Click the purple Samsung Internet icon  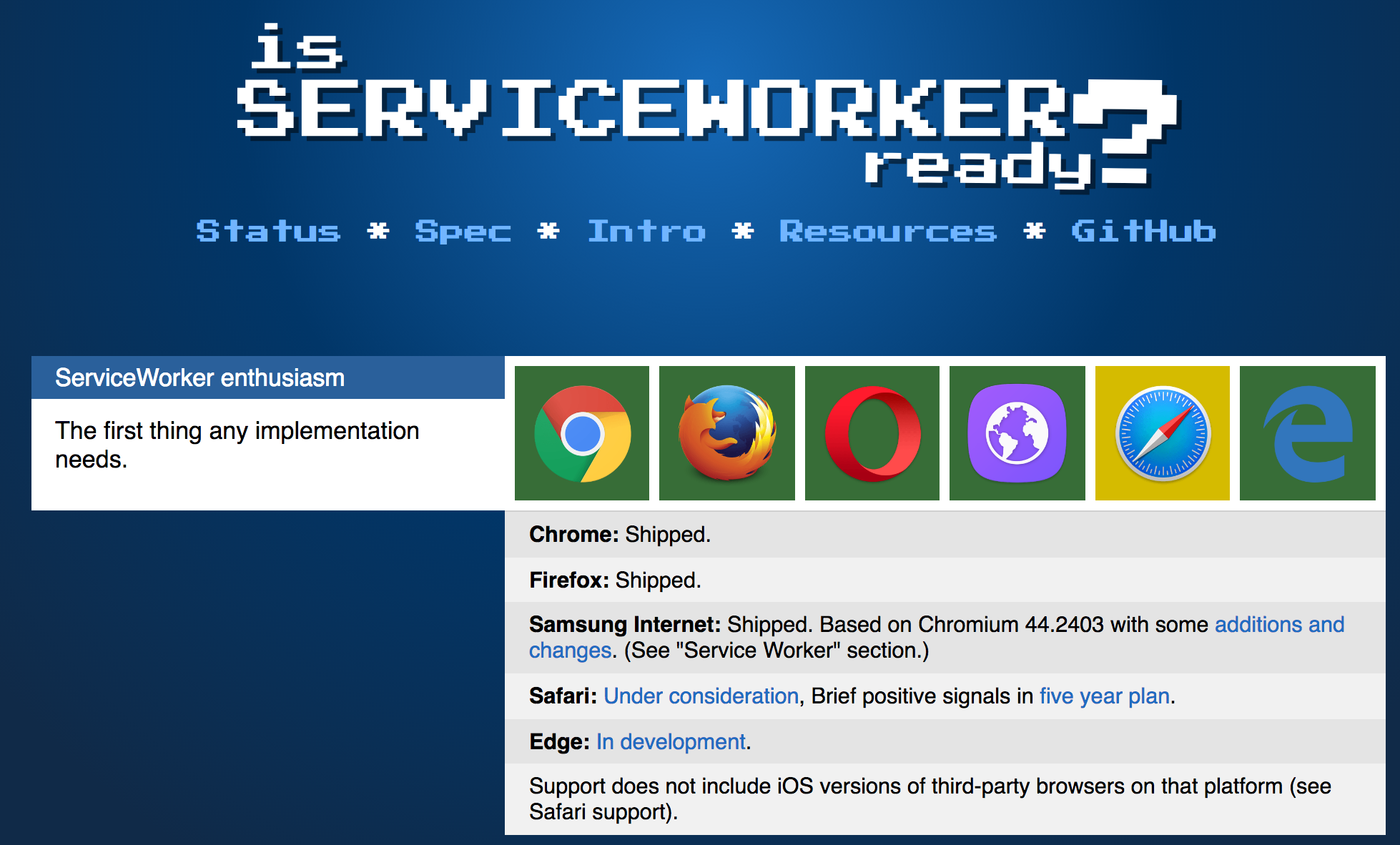[1017, 433]
